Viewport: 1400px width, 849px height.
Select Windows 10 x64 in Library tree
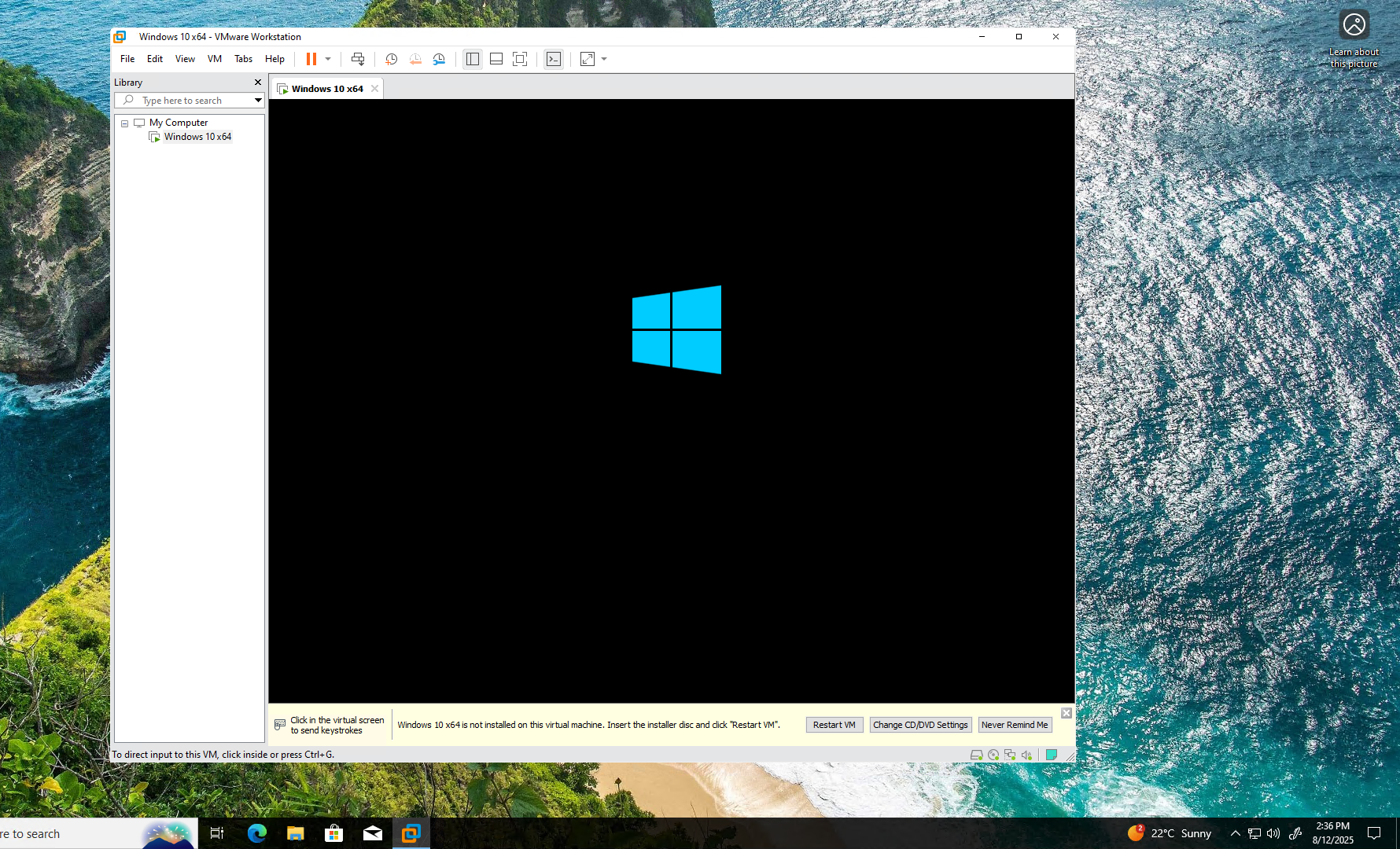(197, 137)
